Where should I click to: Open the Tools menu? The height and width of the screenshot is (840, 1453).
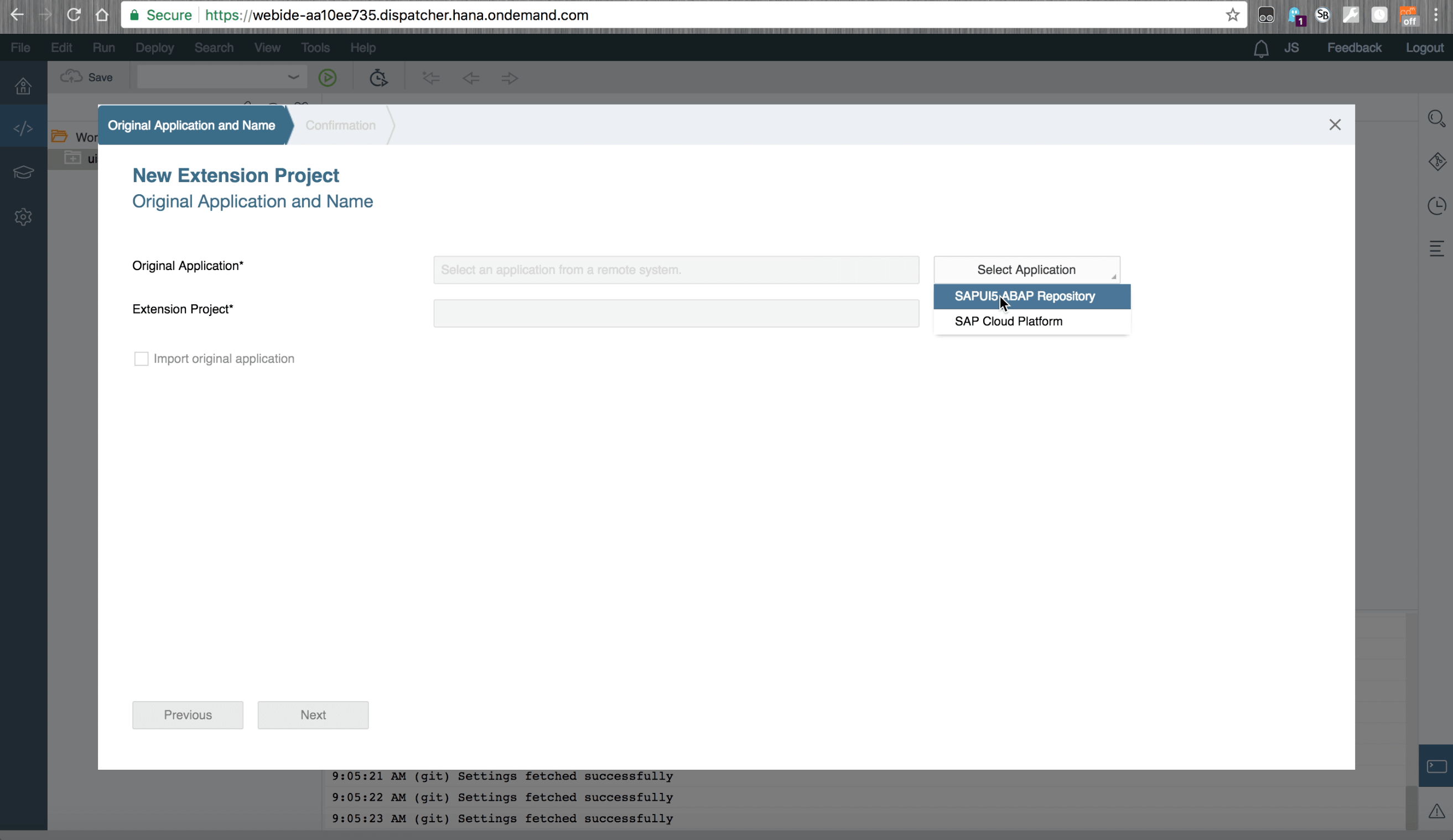coord(315,48)
